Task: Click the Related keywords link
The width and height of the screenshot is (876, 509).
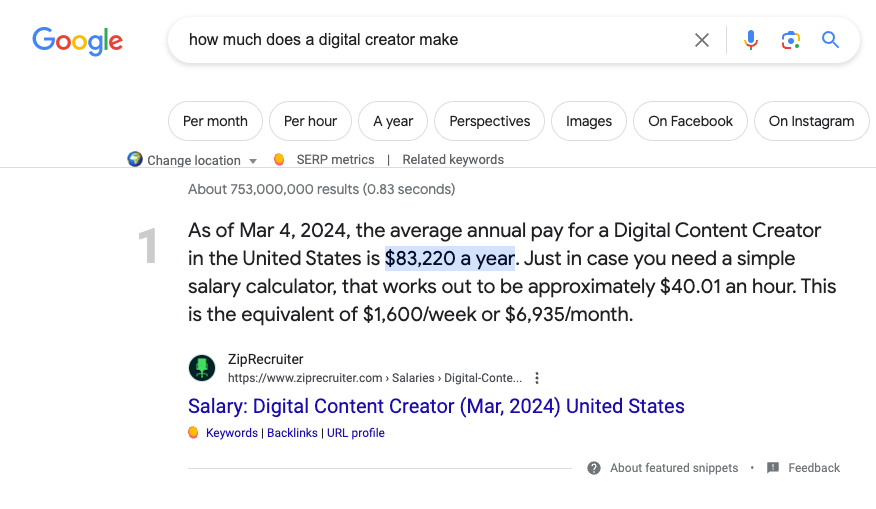Action: pyautogui.click(x=453, y=160)
